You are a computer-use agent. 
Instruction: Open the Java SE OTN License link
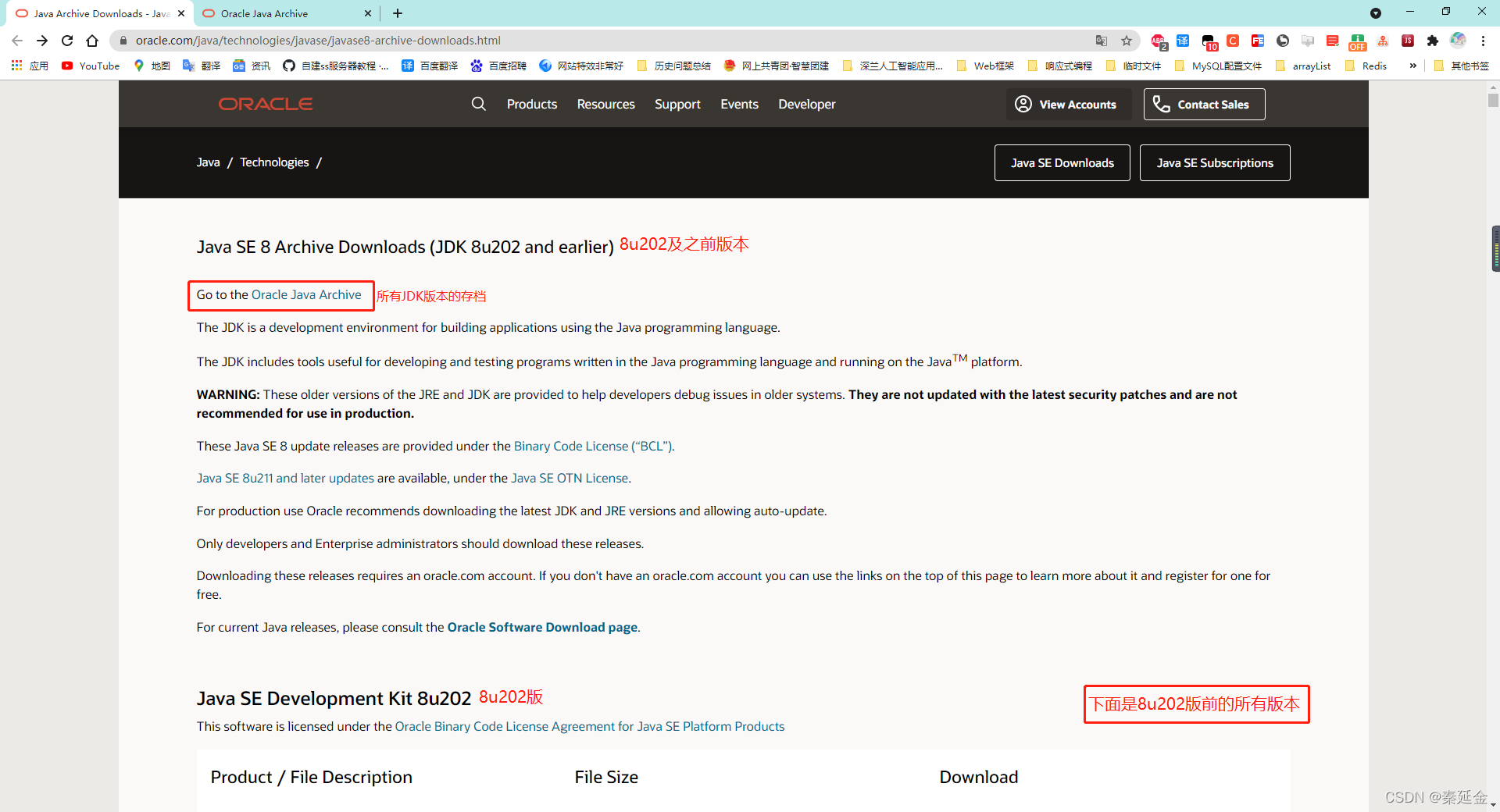click(570, 478)
